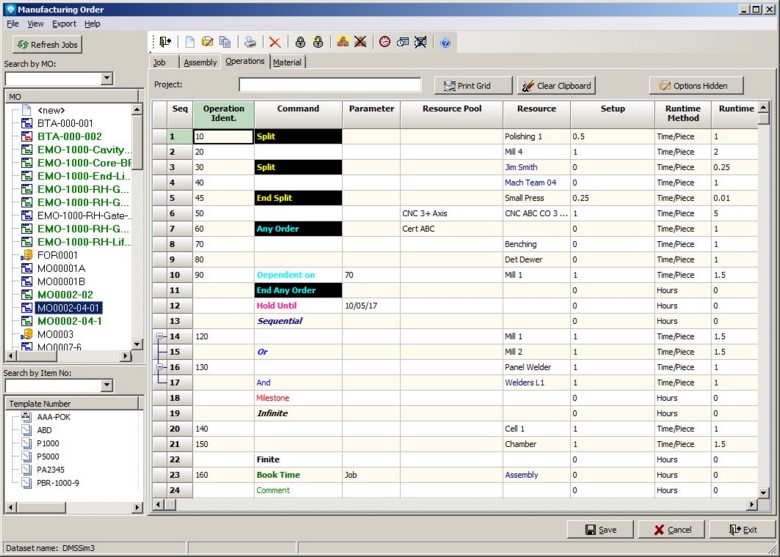Click the copy documents toolbar icon
This screenshot has height=557, width=780.
click(x=225, y=42)
